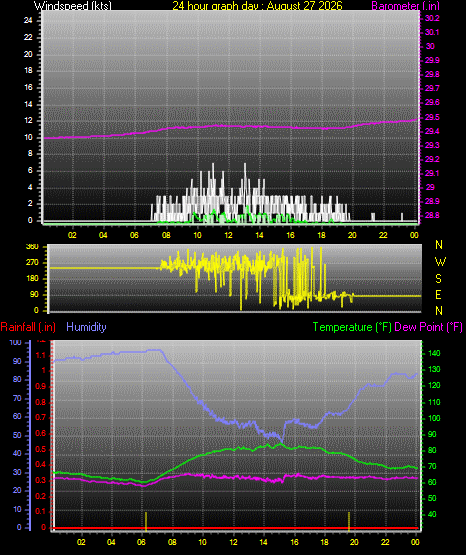Viewport: 466px width, 555px height.
Task: Click the S wind direction letter
Action: (438, 279)
